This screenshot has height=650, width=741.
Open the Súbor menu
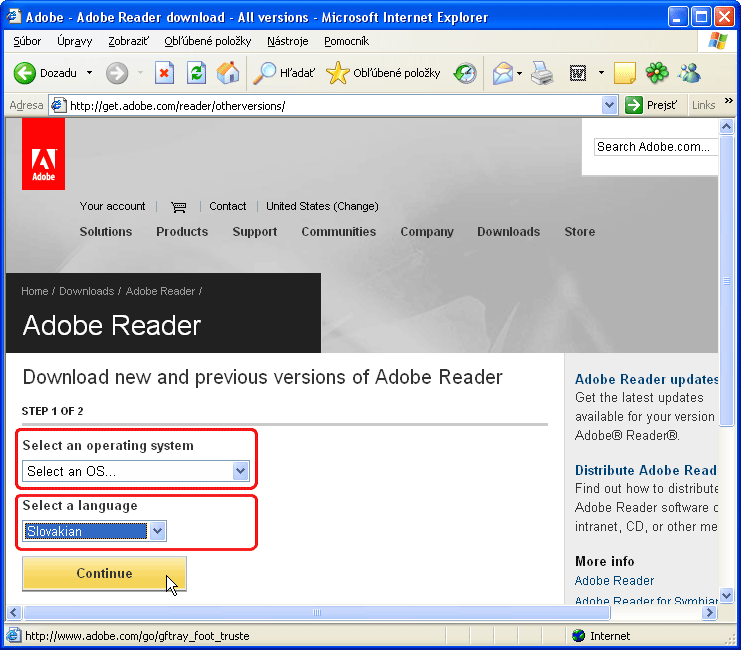point(27,41)
